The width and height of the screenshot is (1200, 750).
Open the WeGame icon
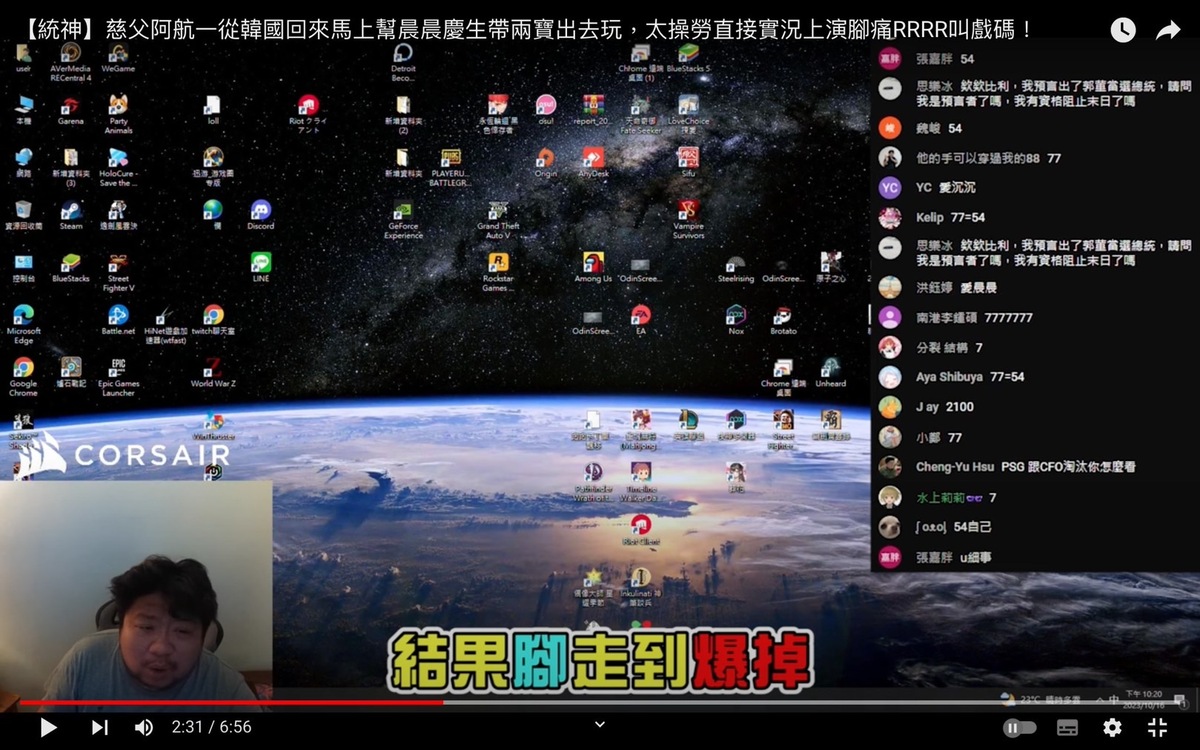coord(118,57)
